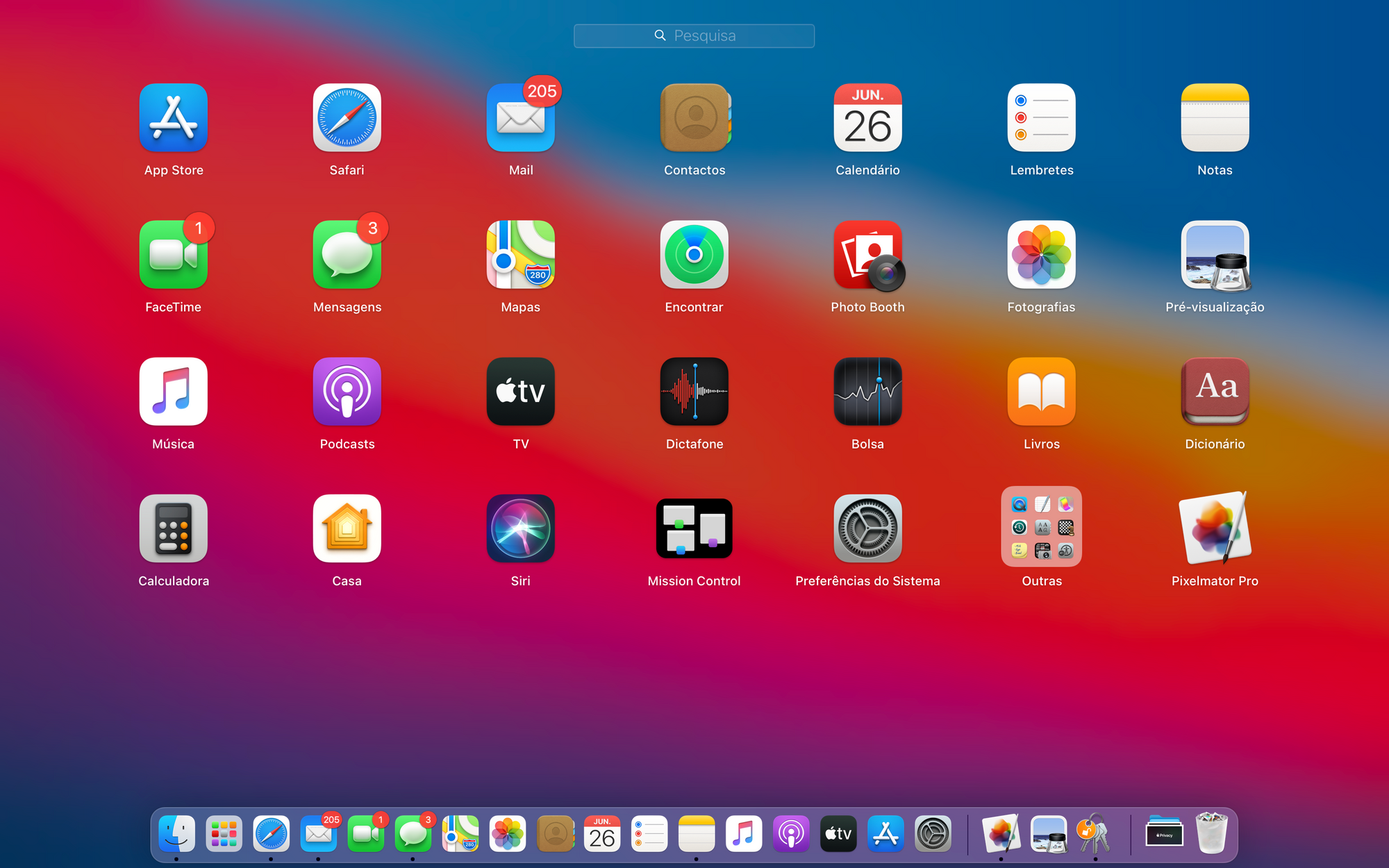1389x868 pixels.
Task: Open Mail in the Dock
Action: 319,833
